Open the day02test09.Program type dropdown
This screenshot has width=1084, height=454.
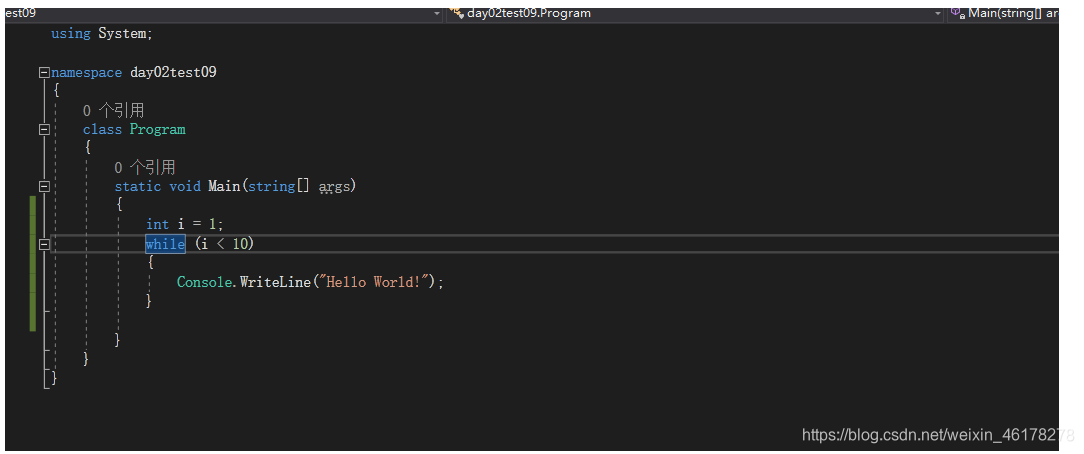coord(937,14)
